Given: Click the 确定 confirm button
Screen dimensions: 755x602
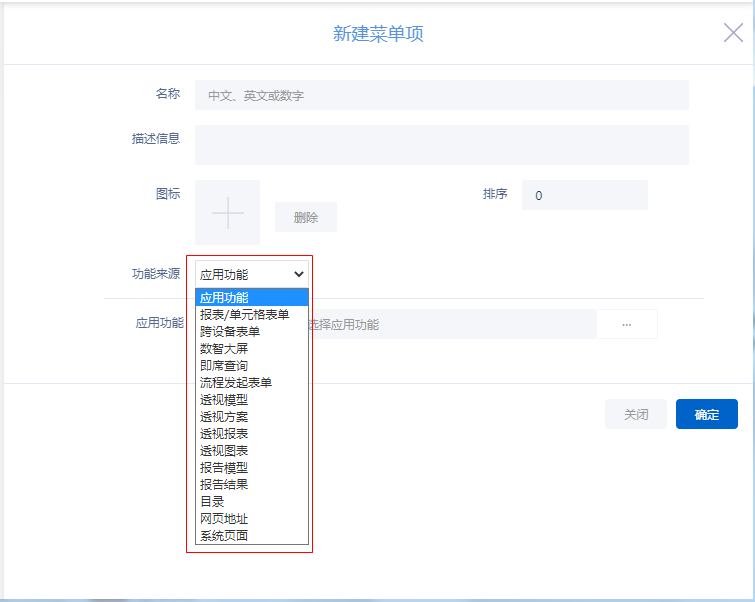Looking at the screenshot, I should (706, 414).
